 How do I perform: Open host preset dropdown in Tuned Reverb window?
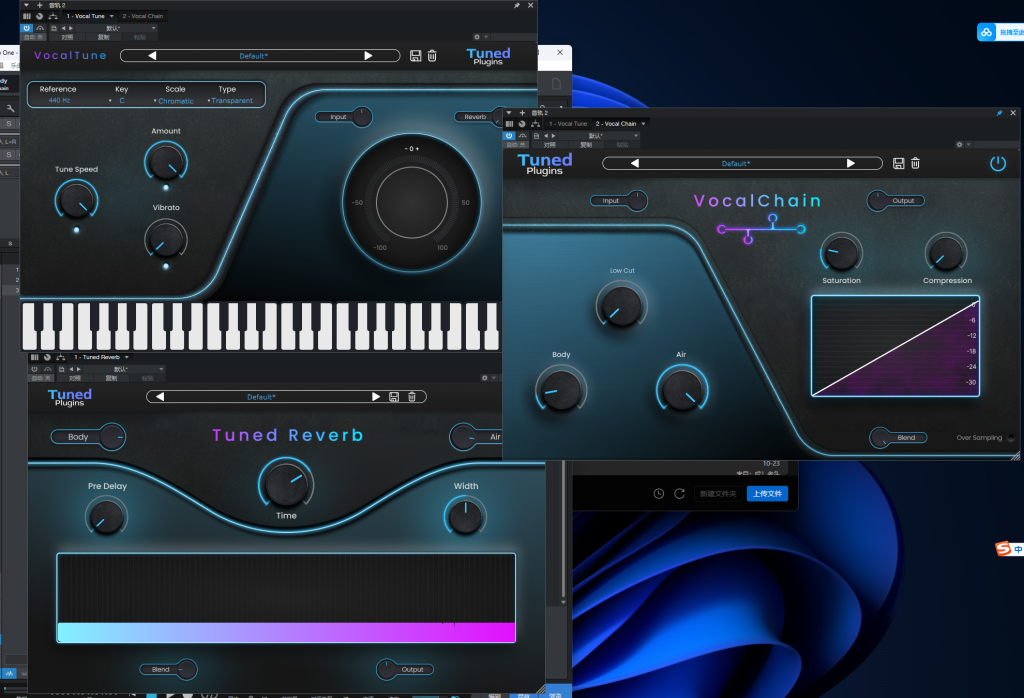point(125,370)
